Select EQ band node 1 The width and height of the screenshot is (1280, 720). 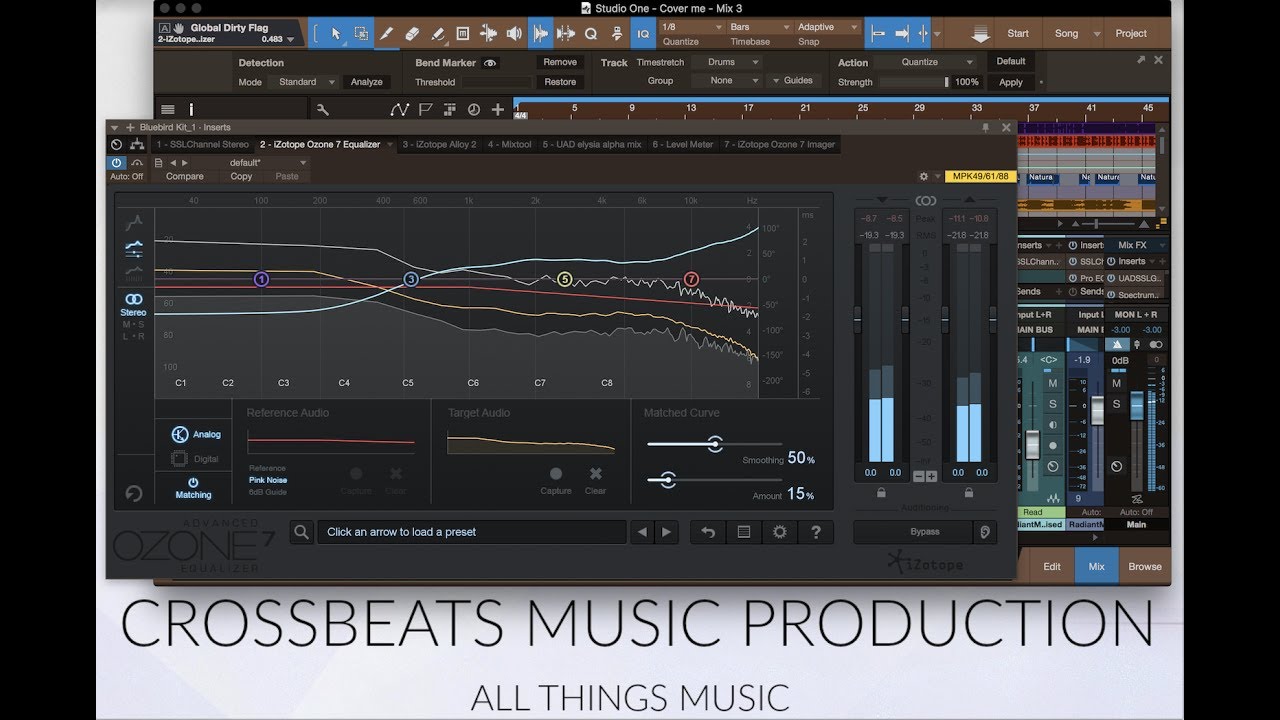coord(261,279)
